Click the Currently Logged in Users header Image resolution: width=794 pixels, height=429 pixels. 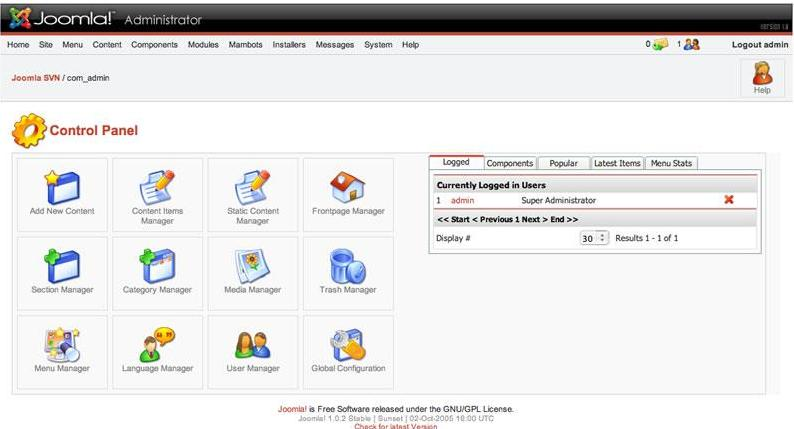491,185
